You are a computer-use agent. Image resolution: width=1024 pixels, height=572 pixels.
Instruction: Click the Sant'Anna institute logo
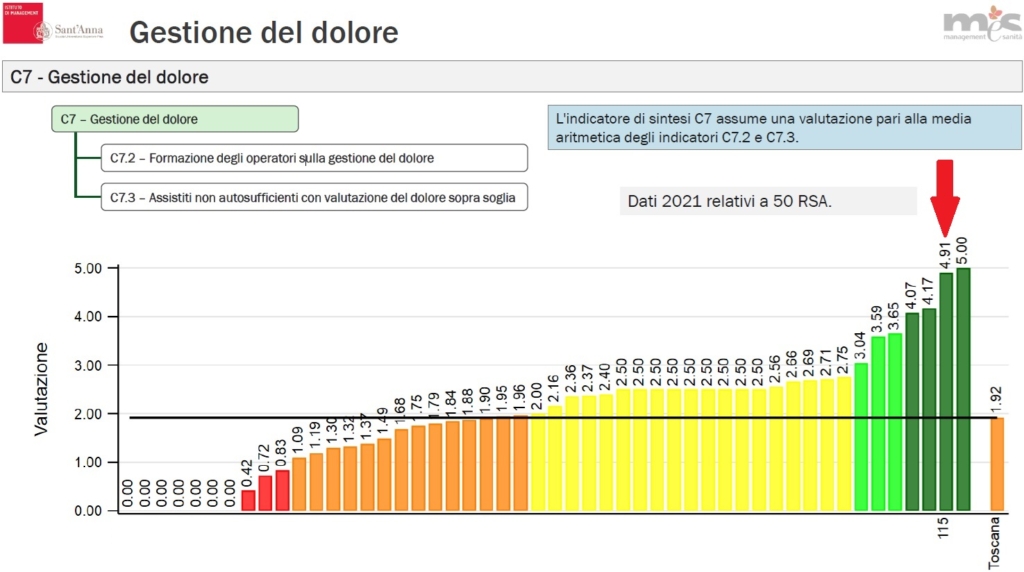point(53,24)
